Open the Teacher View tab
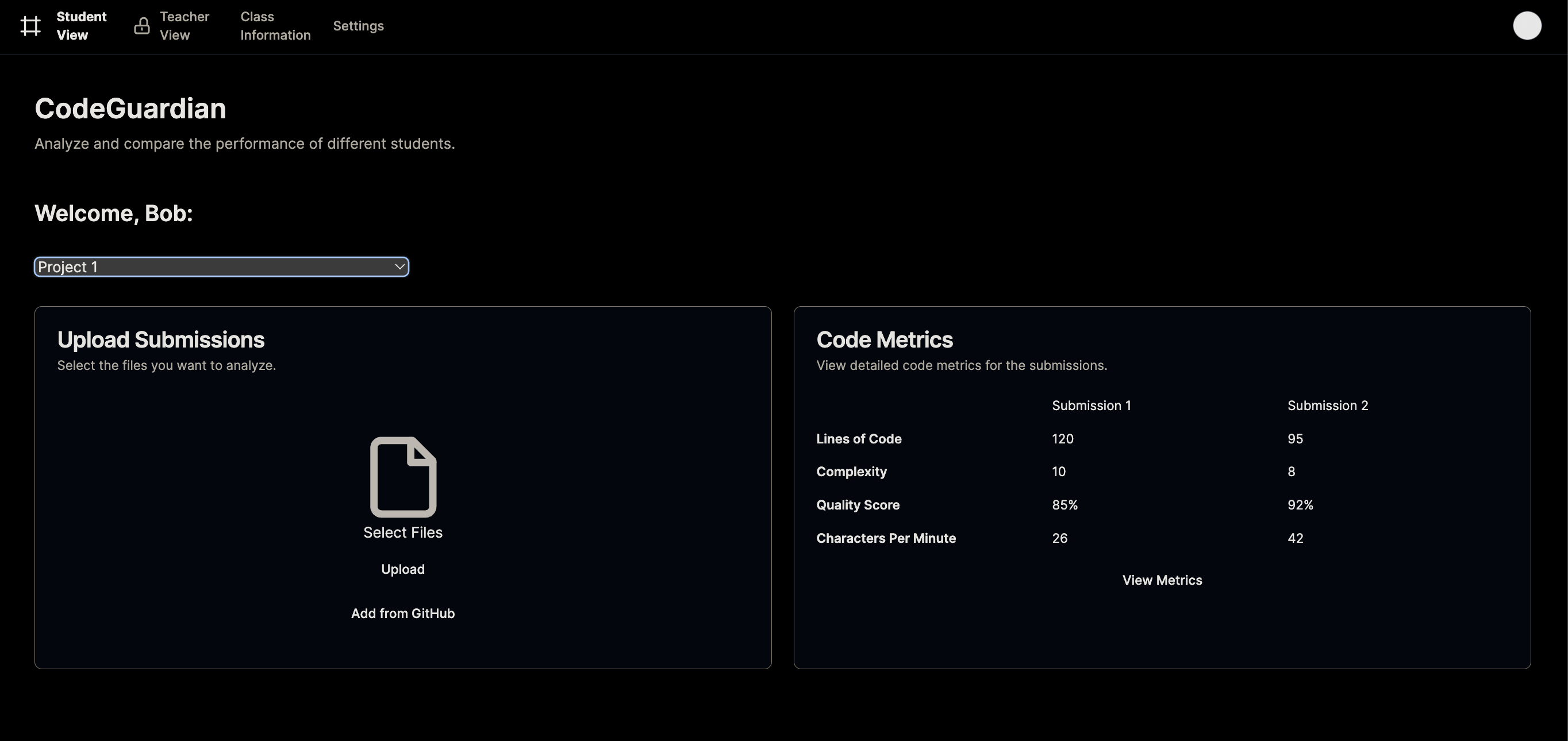Viewport: 1568px width, 741px height. pos(184,26)
